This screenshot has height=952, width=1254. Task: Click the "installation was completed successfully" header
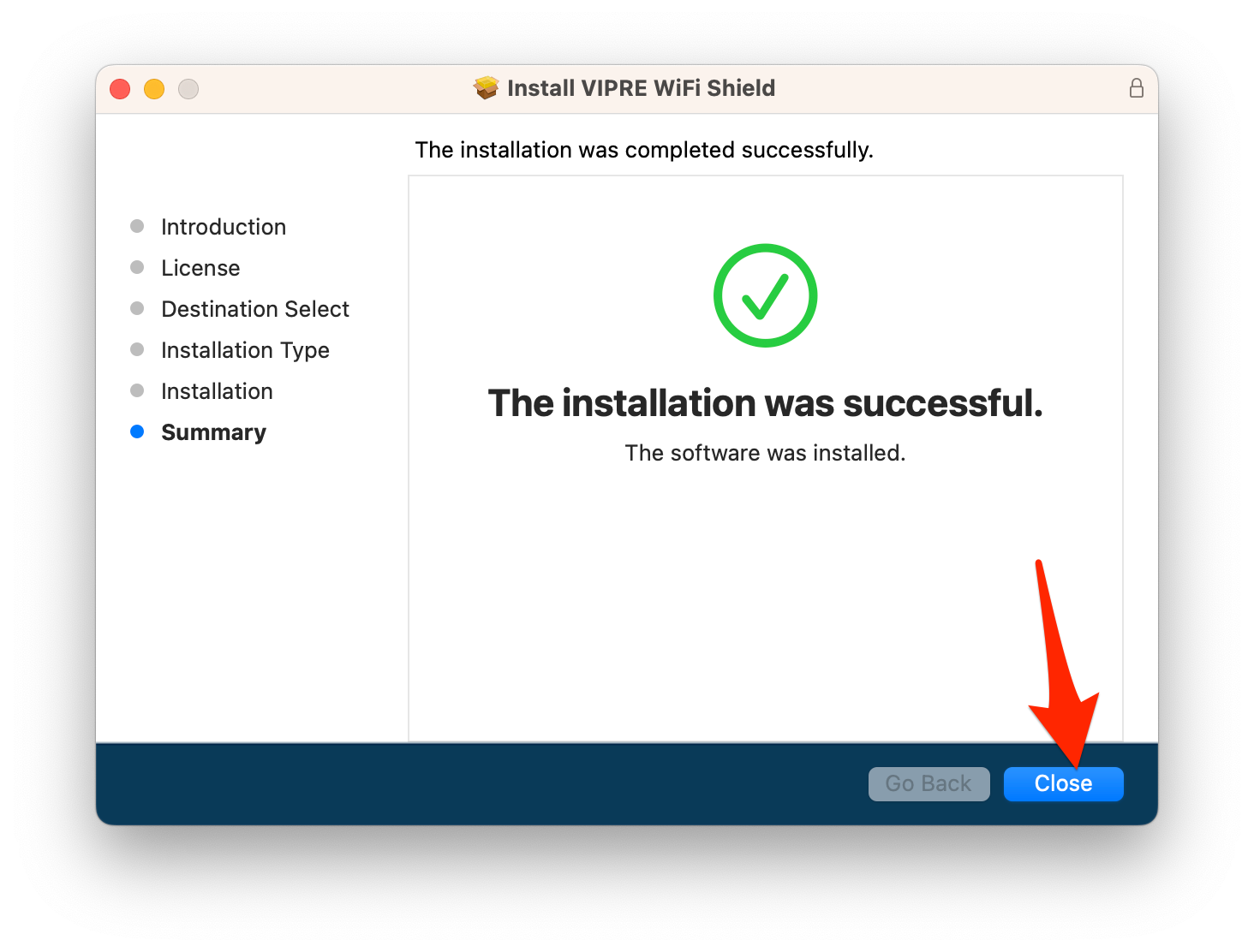(x=644, y=150)
